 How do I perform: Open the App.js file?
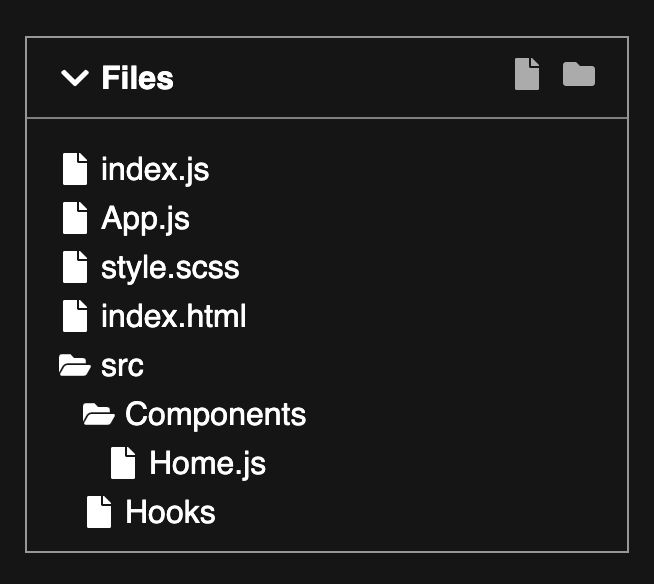[145, 219]
